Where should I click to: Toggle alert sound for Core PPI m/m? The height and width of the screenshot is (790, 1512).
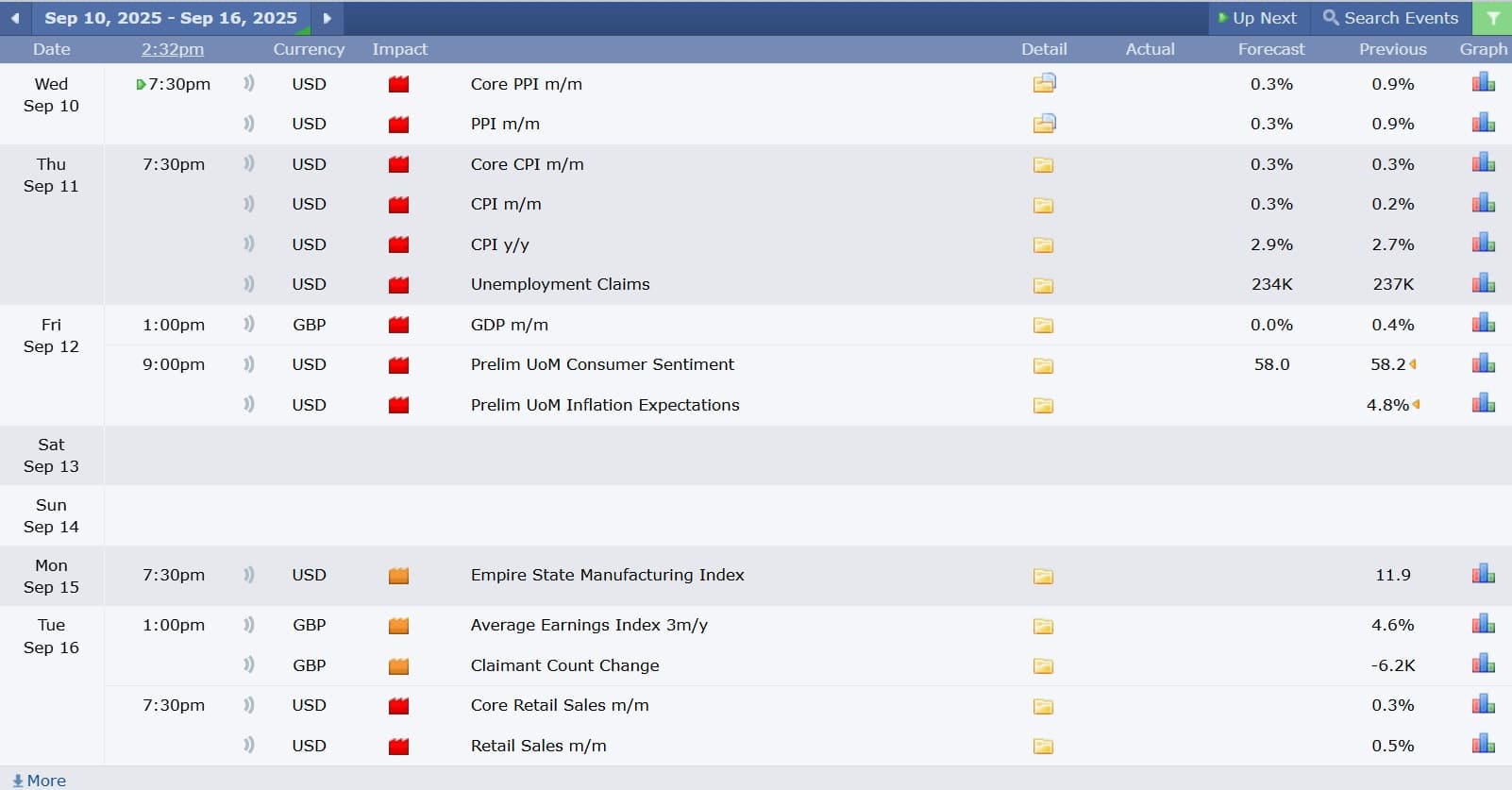(x=249, y=83)
